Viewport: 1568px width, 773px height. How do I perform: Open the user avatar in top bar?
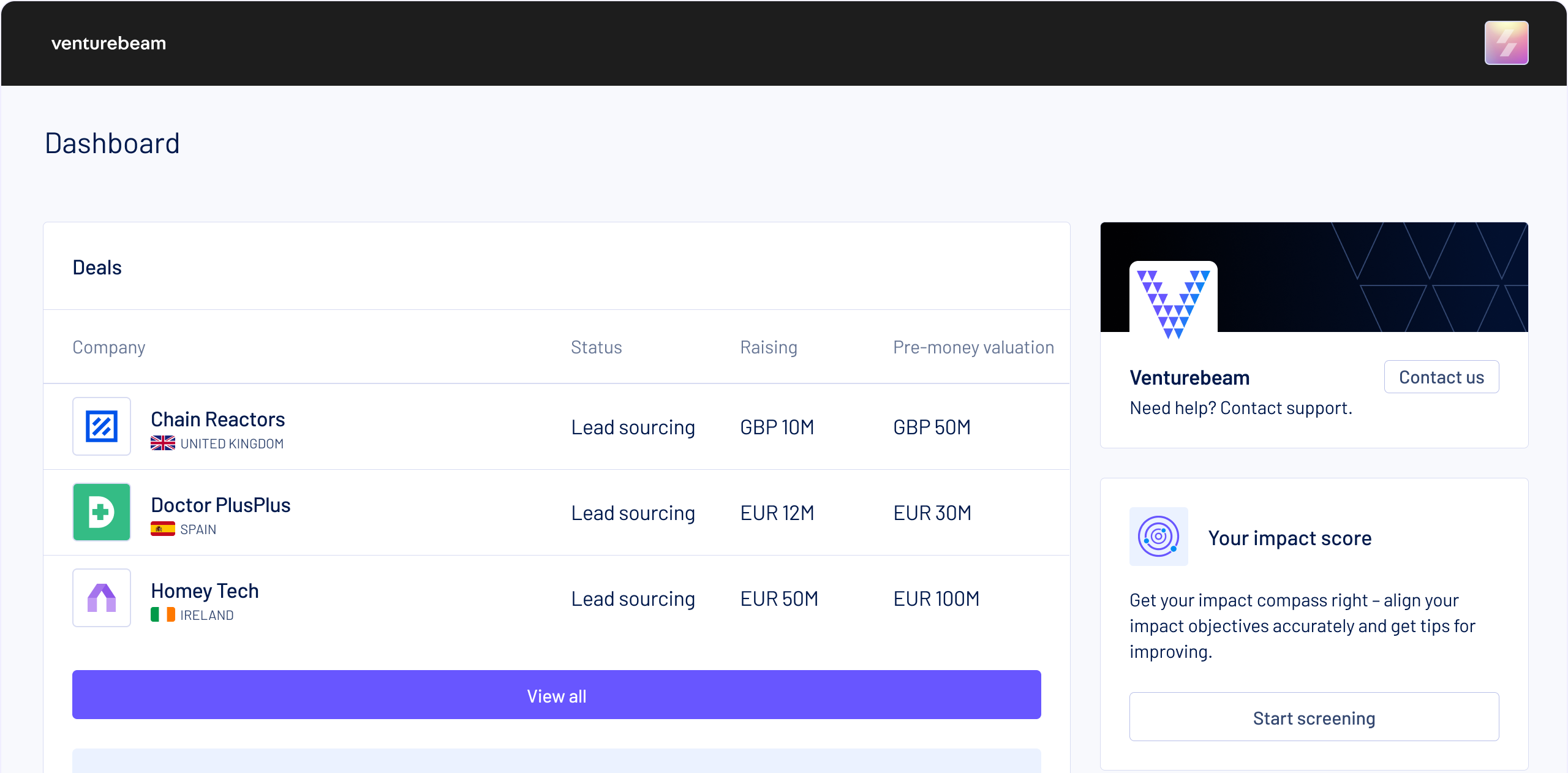[x=1506, y=43]
